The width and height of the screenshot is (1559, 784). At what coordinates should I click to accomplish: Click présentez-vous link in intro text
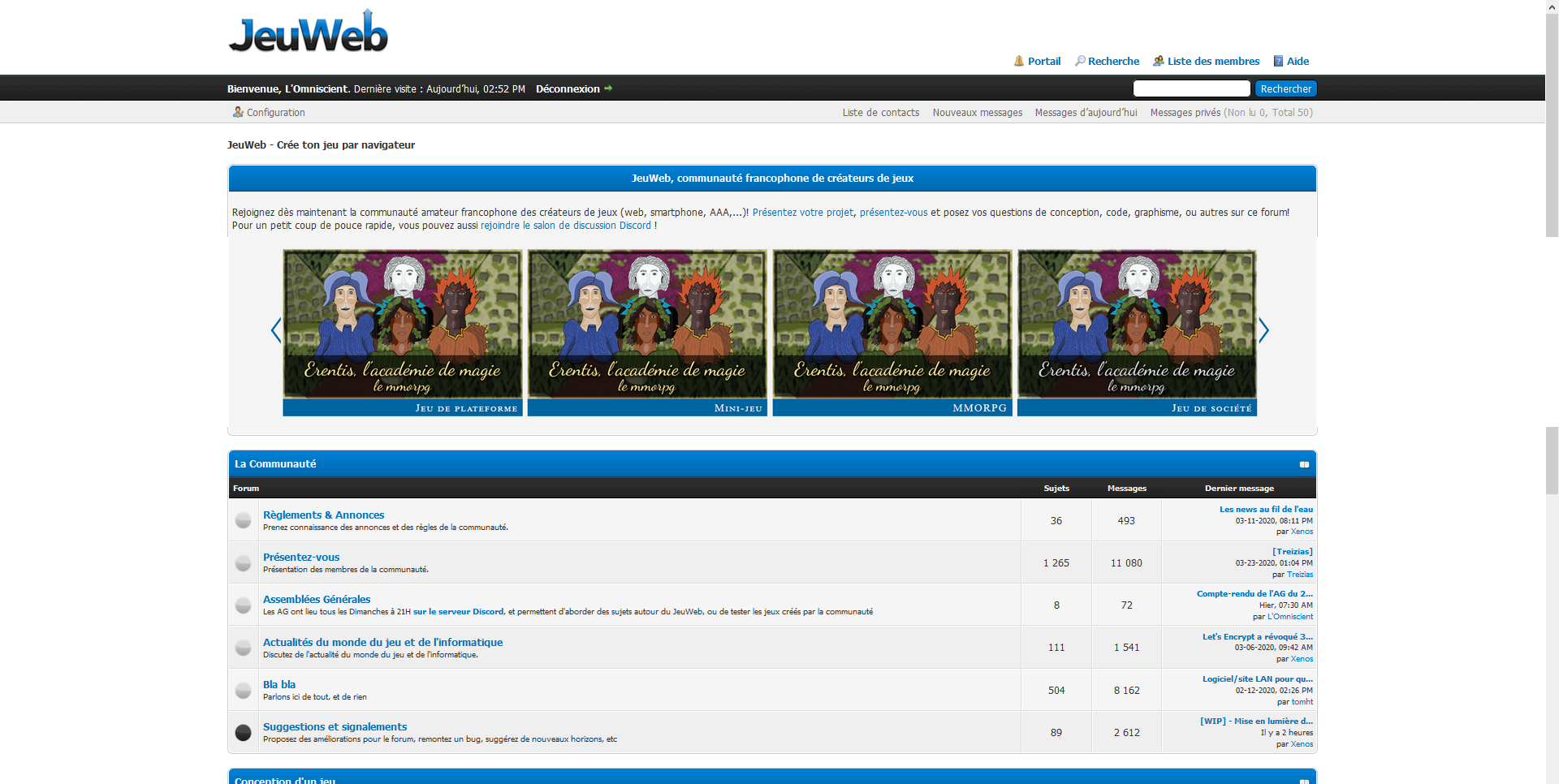click(x=893, y=213)
